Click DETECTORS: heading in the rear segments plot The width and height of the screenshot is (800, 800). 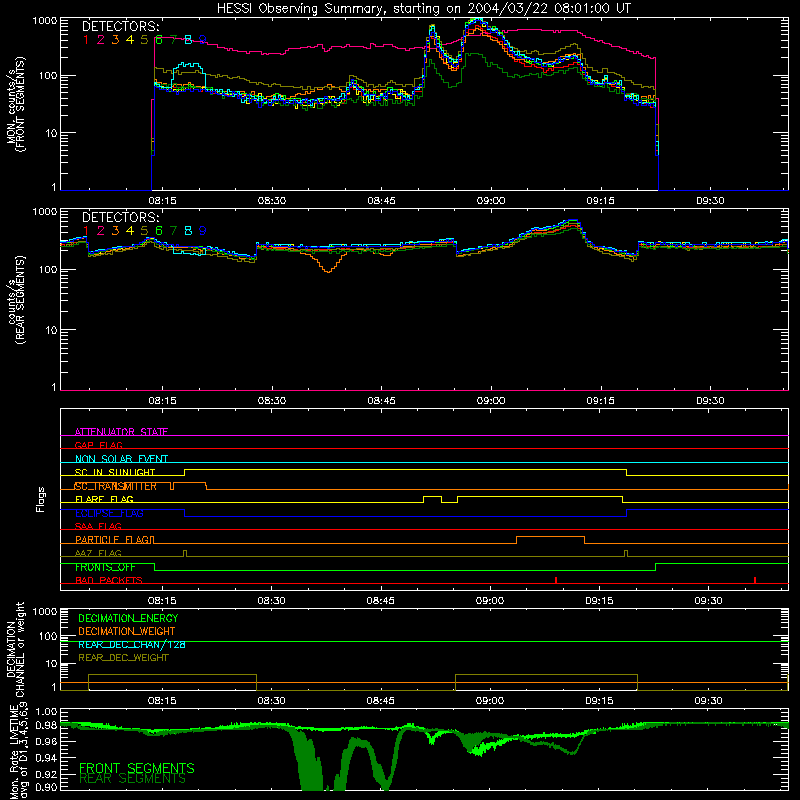121,217
